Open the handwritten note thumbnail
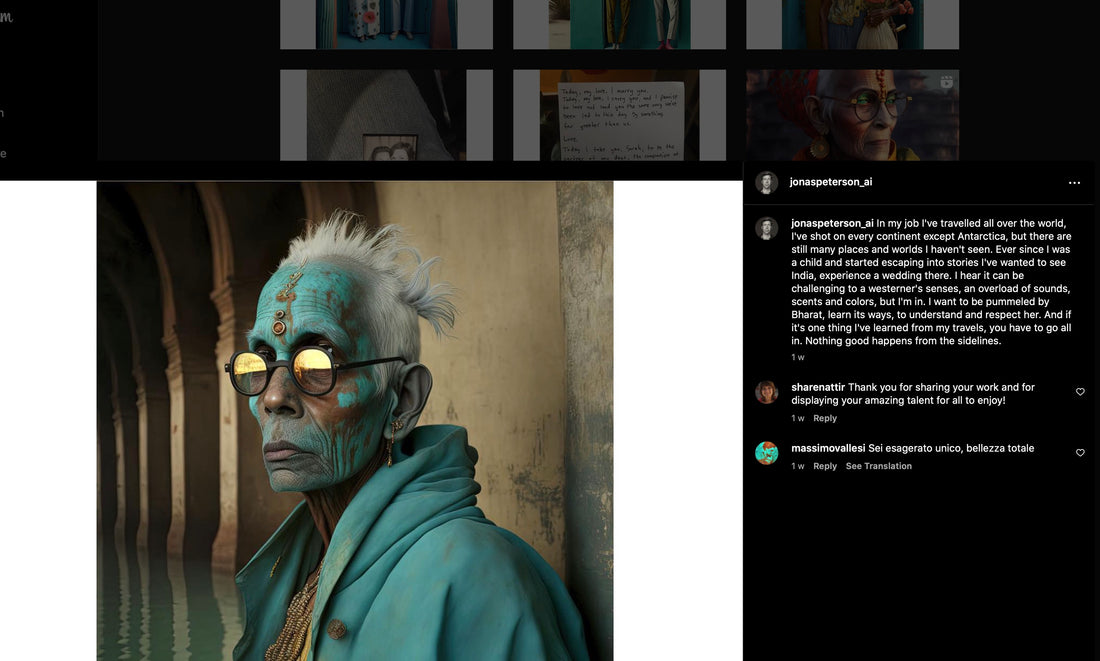The image size is (1100, 661). point(619,115)
